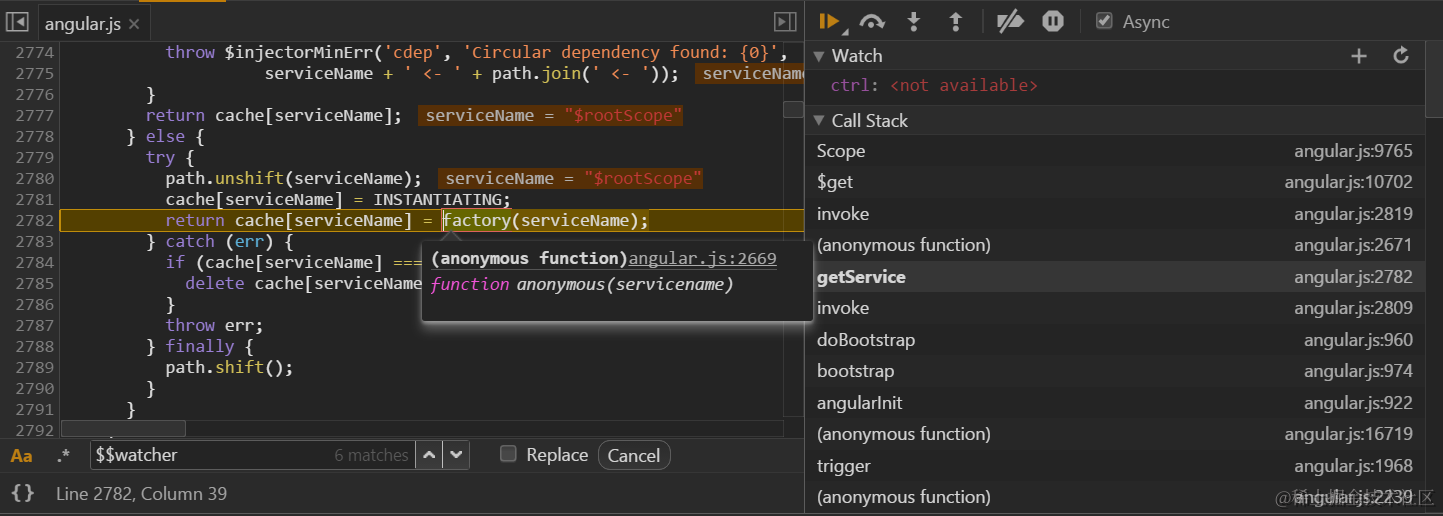Screen dimensions: 1443x516
Task: Add a new watch expression
Action: [1359, 56]
